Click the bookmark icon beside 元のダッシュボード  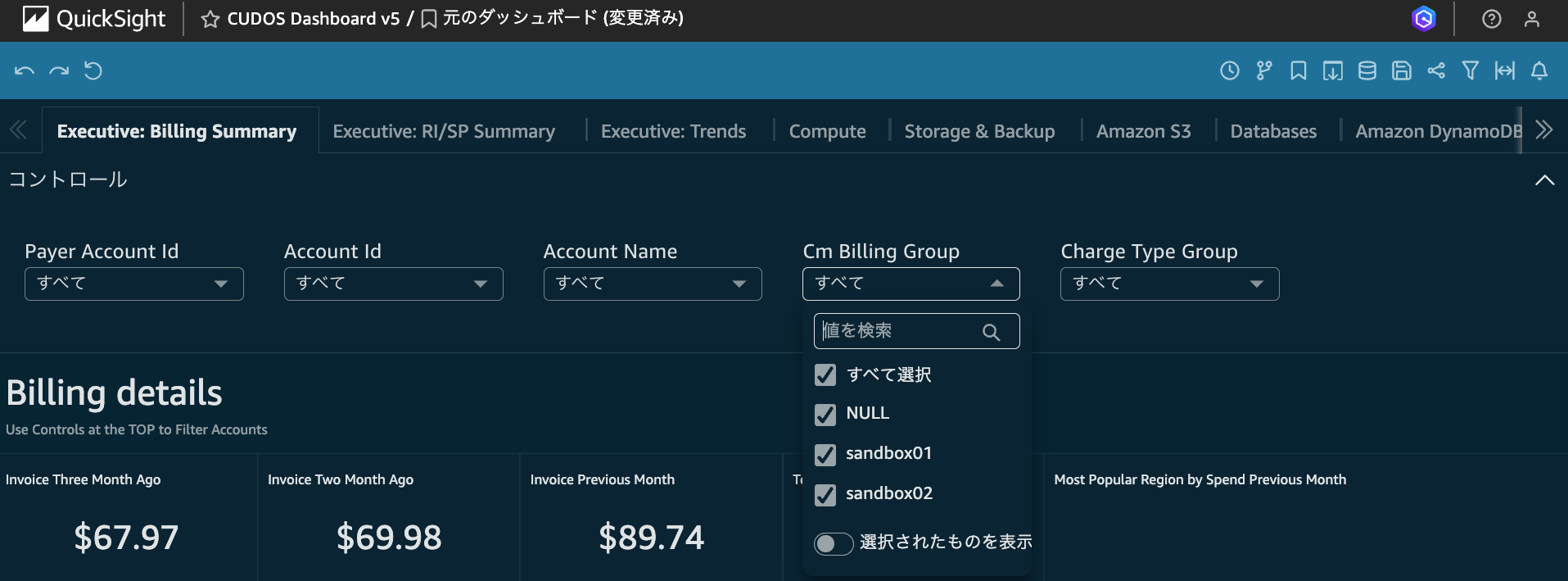pos(429,19)
